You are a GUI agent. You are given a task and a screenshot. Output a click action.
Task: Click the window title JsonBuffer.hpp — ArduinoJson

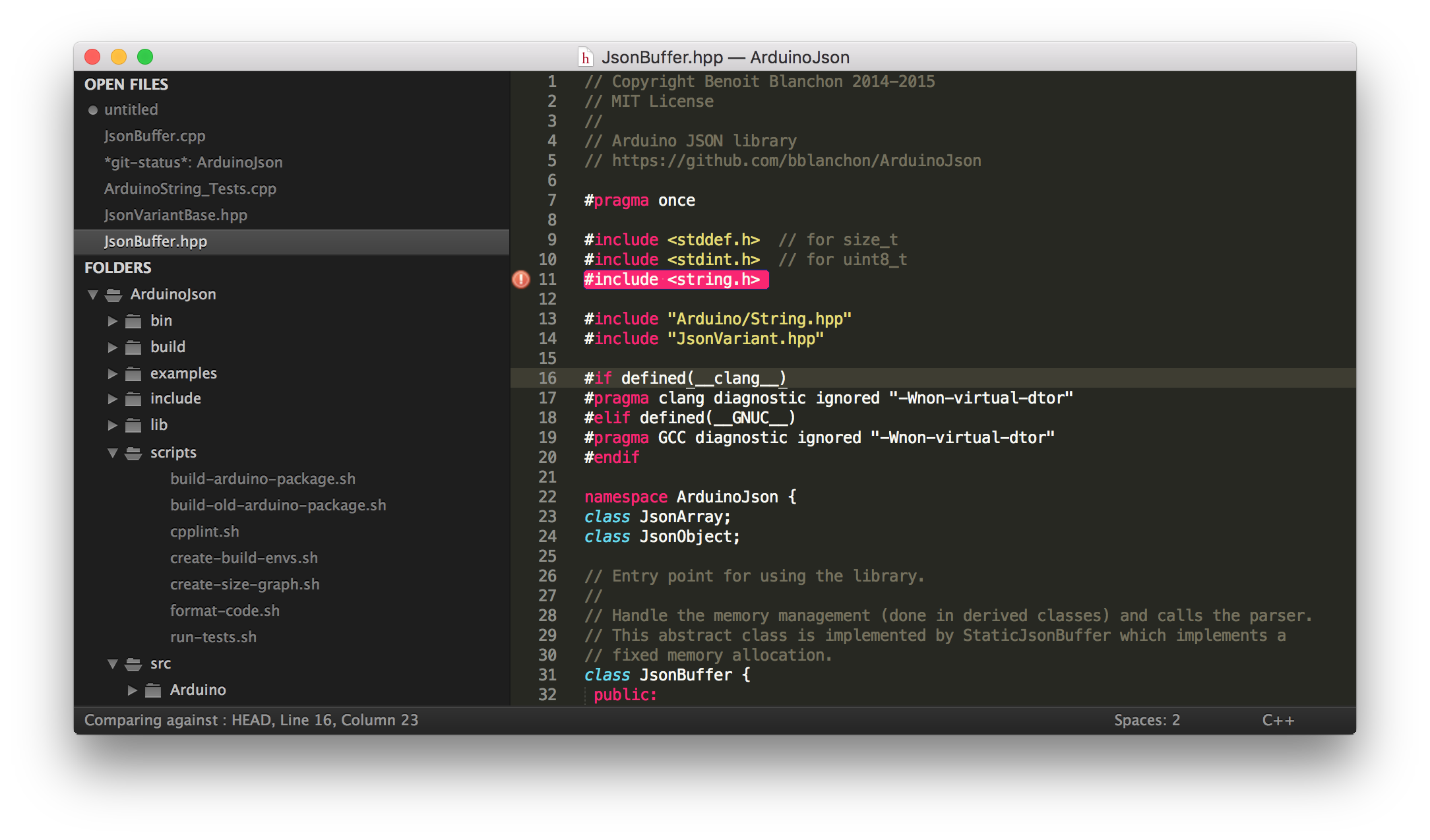tap(725, 57)
